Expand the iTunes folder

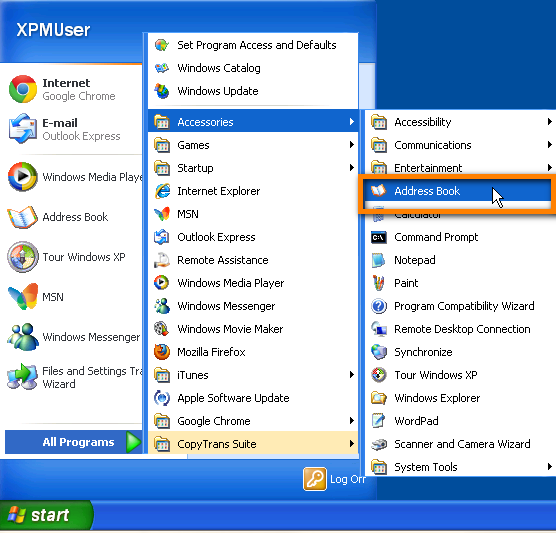[253, 375]
